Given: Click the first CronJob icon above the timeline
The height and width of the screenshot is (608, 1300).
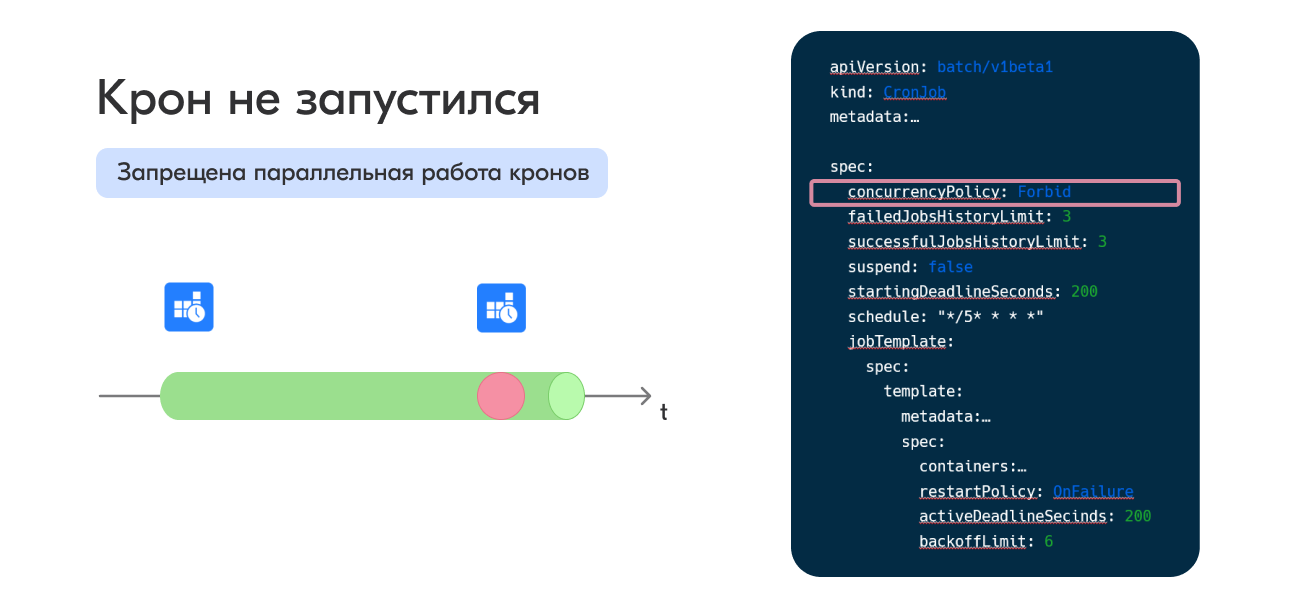Looking at the screenshot, I should (x=189, y=307).
